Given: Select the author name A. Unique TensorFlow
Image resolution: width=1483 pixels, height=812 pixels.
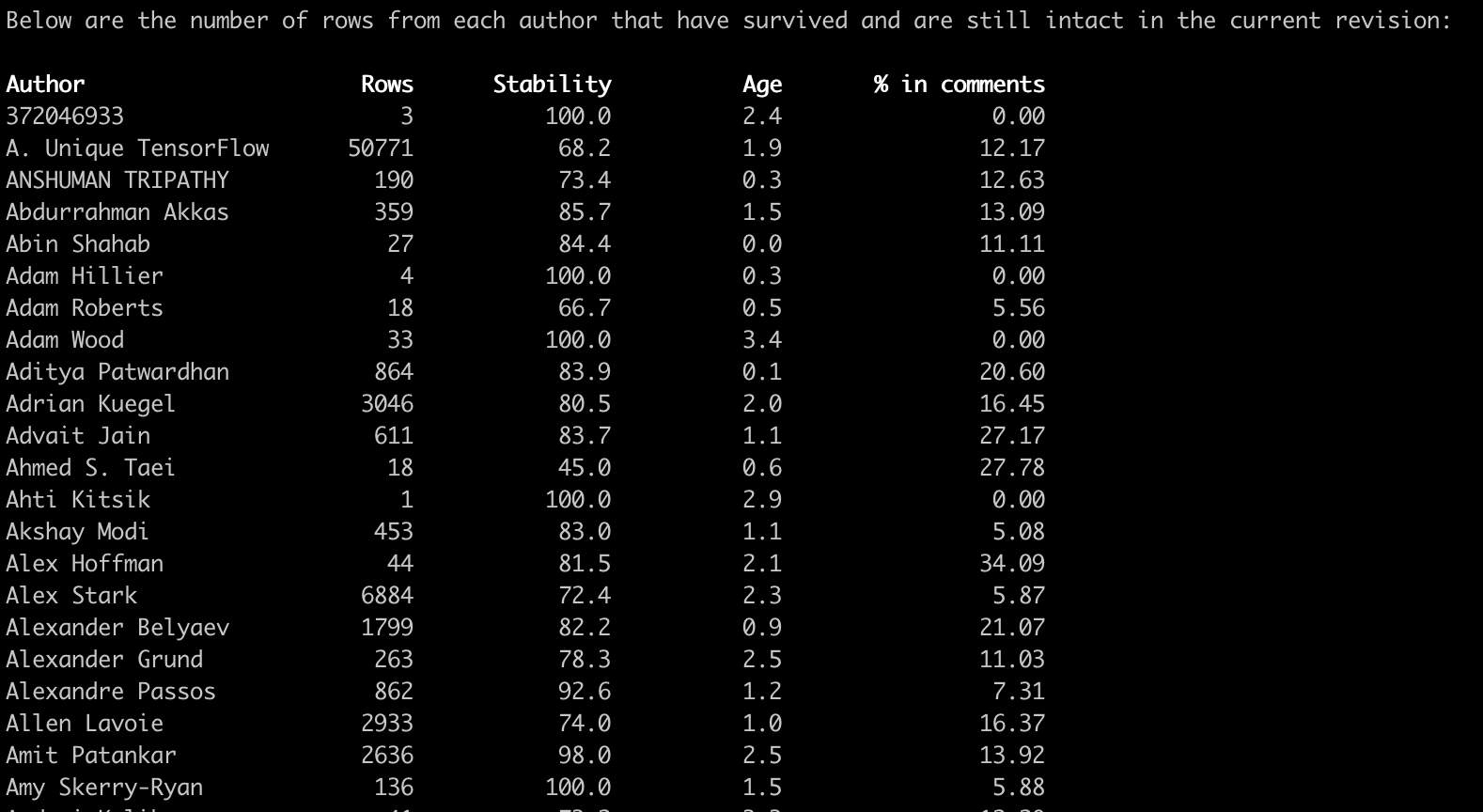Looking at the screenshot, I should [x=137, y=148].
